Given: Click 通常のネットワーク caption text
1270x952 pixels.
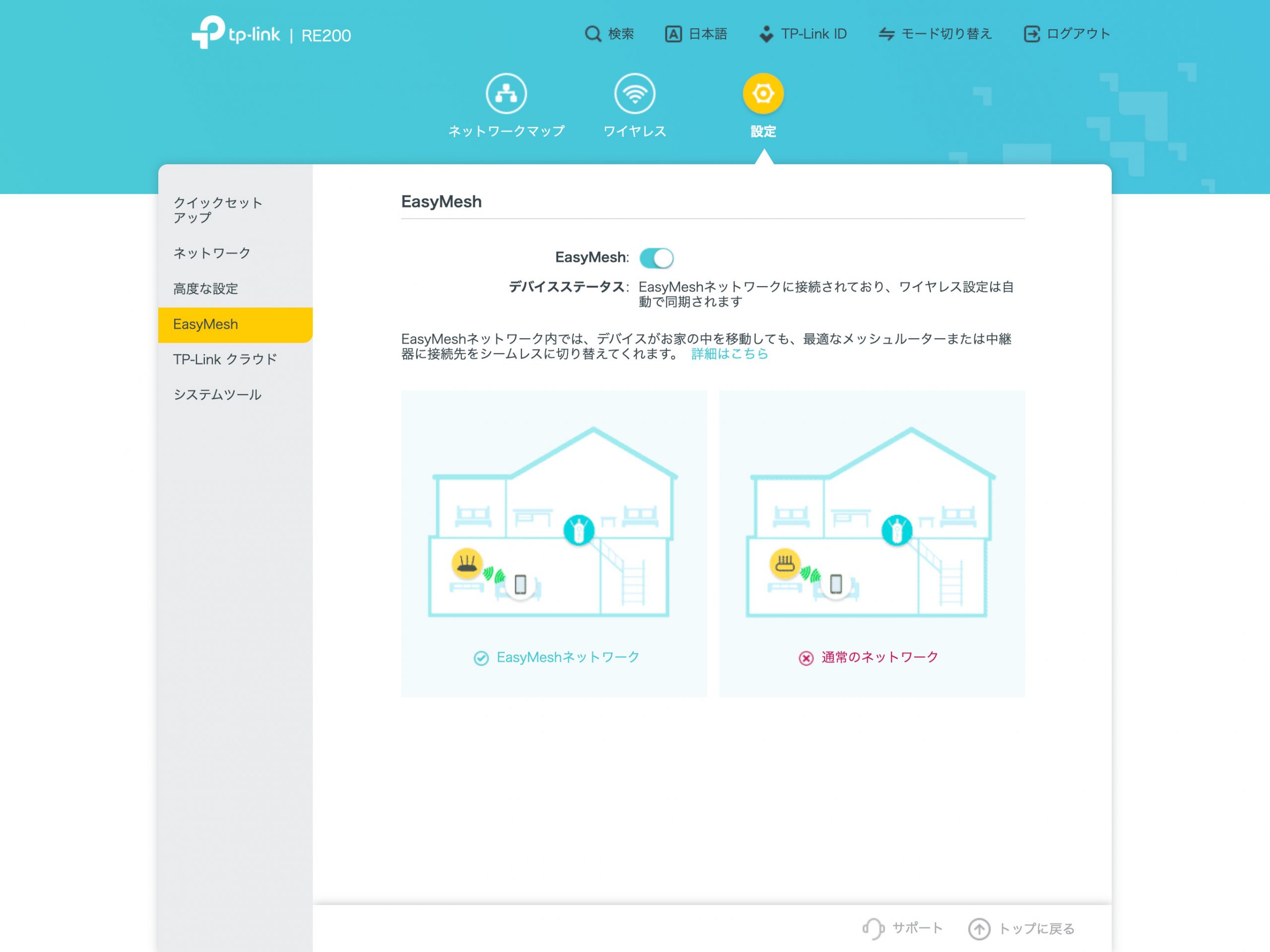Looking at the screenshot, I should [880, 657].
